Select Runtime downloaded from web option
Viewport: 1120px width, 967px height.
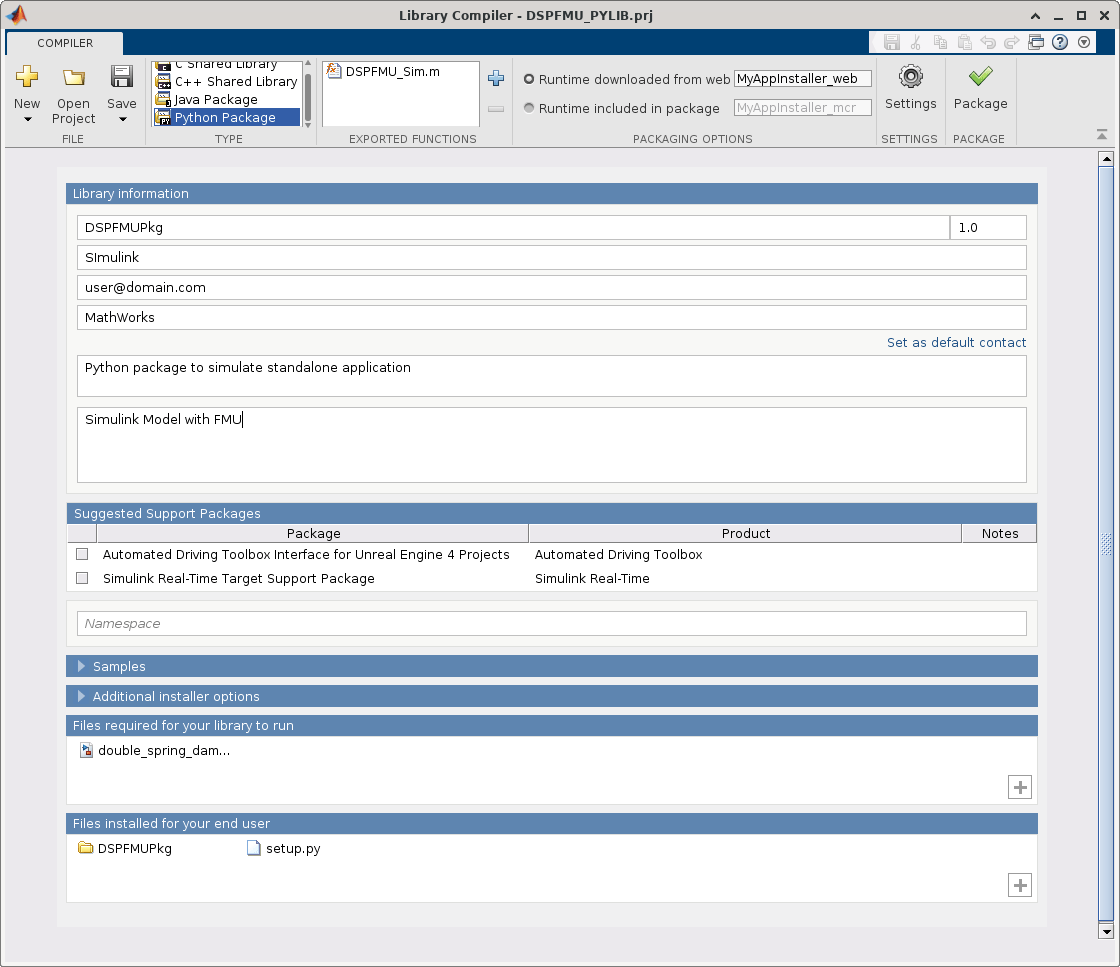point(529,79)
